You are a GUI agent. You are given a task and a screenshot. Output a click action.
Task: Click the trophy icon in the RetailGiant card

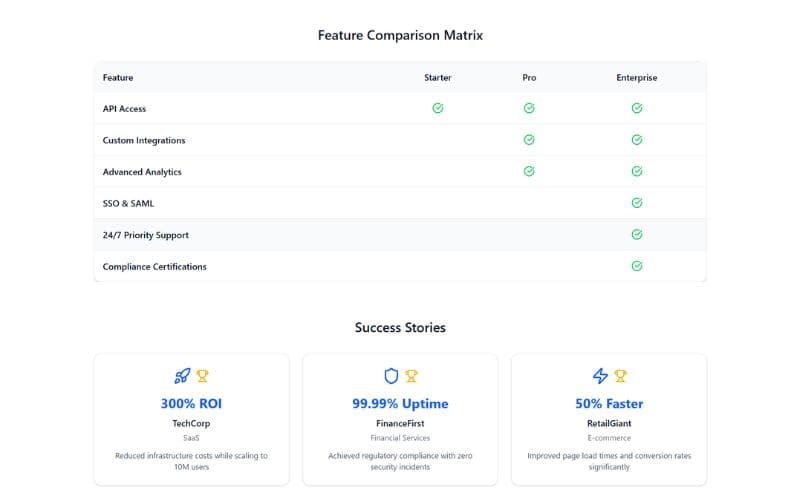620,376
